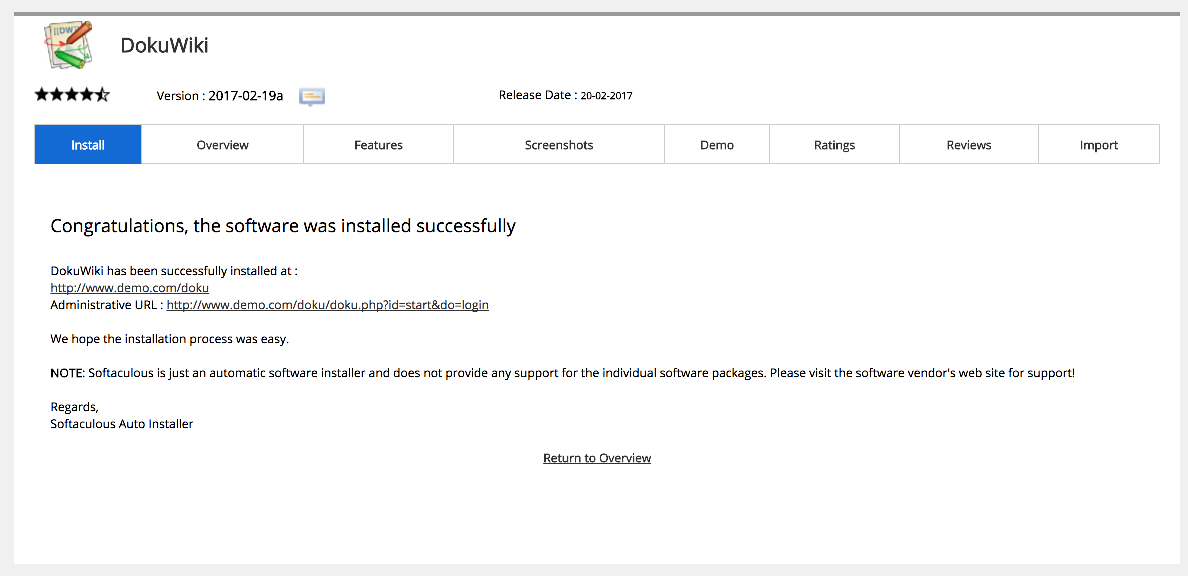View the Screenshots tab
This screenshot has height=576, width=1188.
559,145
